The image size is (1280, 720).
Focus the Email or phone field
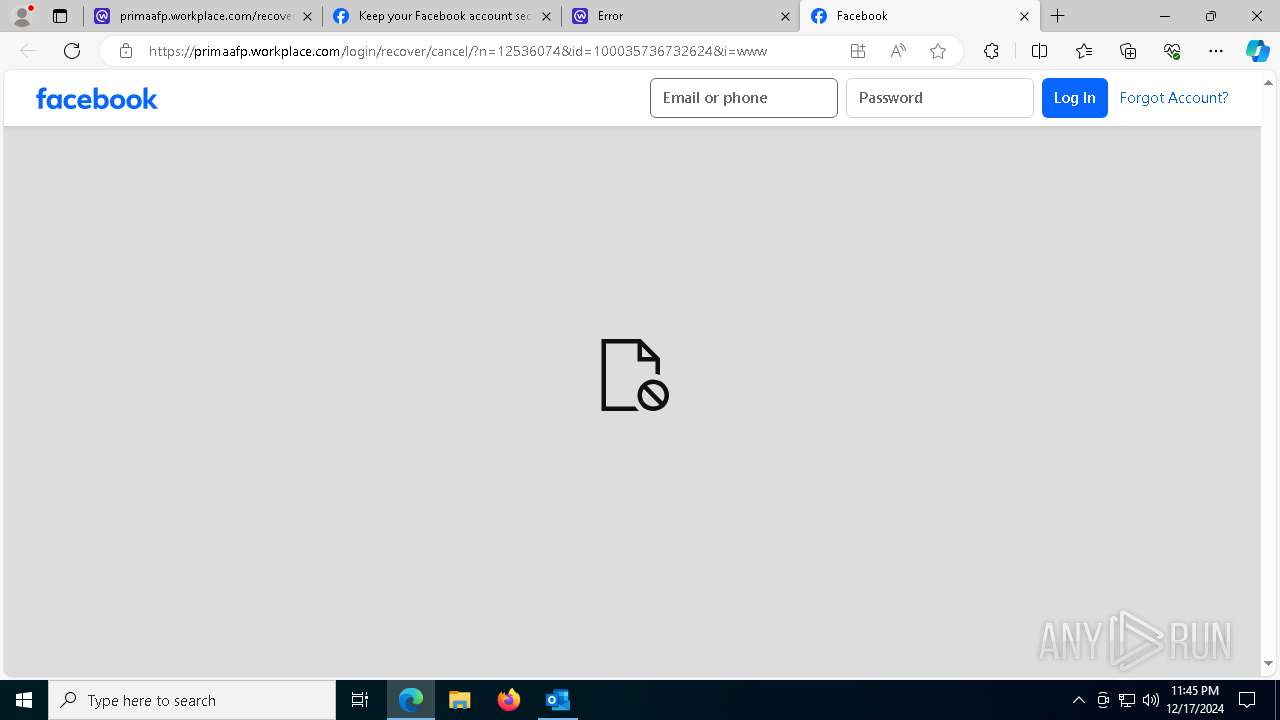[744, 98]
